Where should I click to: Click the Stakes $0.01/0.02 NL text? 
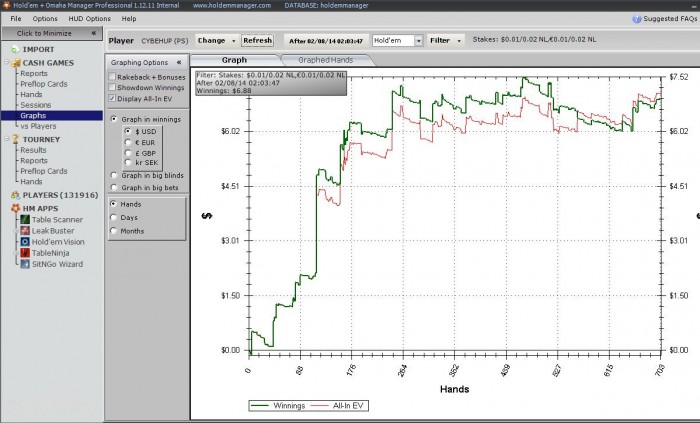click(534, 39)
